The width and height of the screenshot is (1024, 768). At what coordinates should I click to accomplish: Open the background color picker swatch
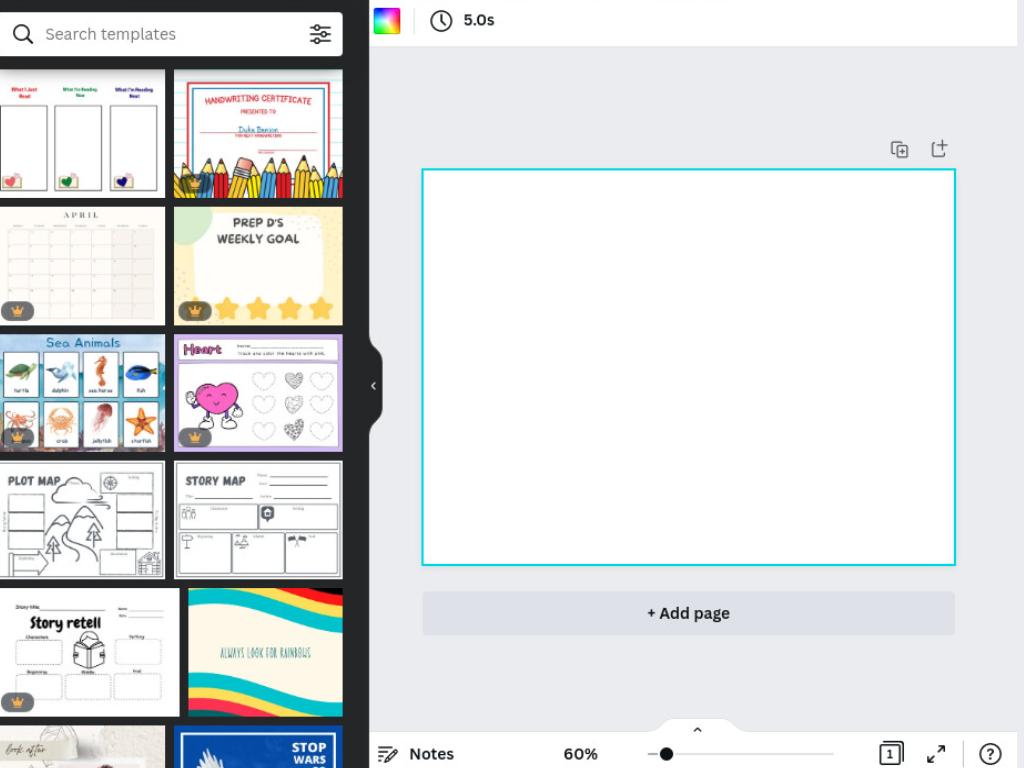click(387, 21)
